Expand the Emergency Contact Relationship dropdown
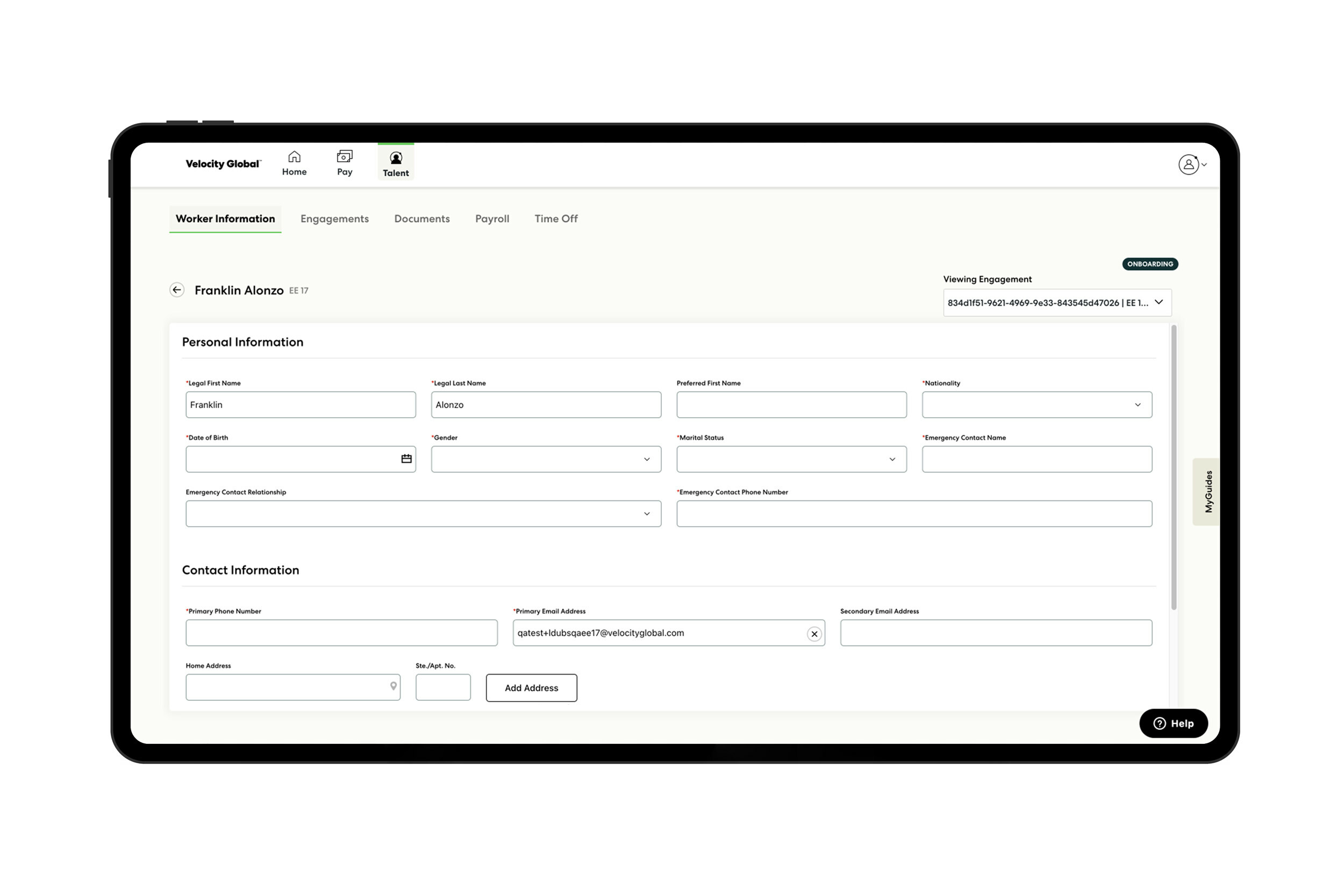Image resolution: width=1344 pixels, height=896 pixels. click(x=424, y=514)
